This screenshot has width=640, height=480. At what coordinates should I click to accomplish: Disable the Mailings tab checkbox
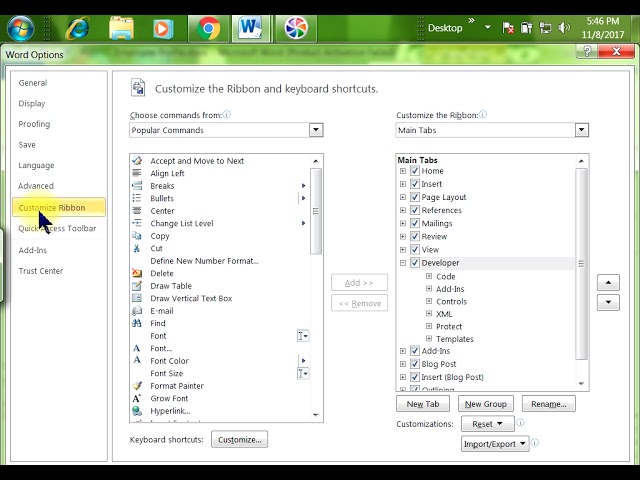coord(415,223)
